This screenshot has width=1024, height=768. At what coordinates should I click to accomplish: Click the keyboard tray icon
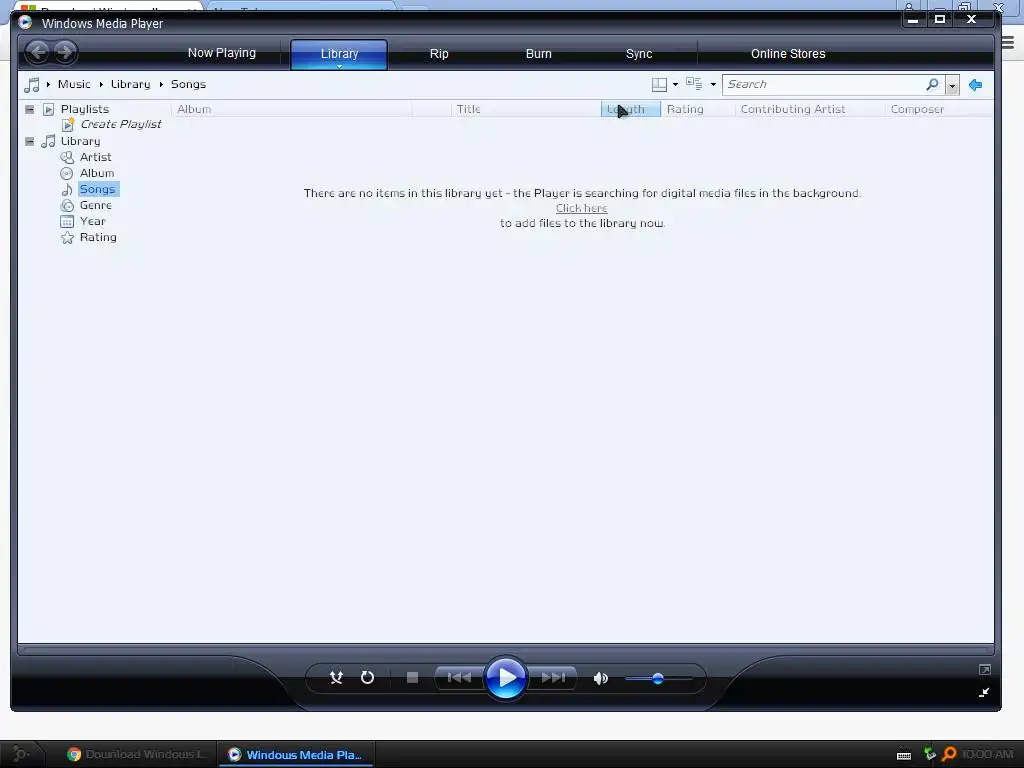904,755
